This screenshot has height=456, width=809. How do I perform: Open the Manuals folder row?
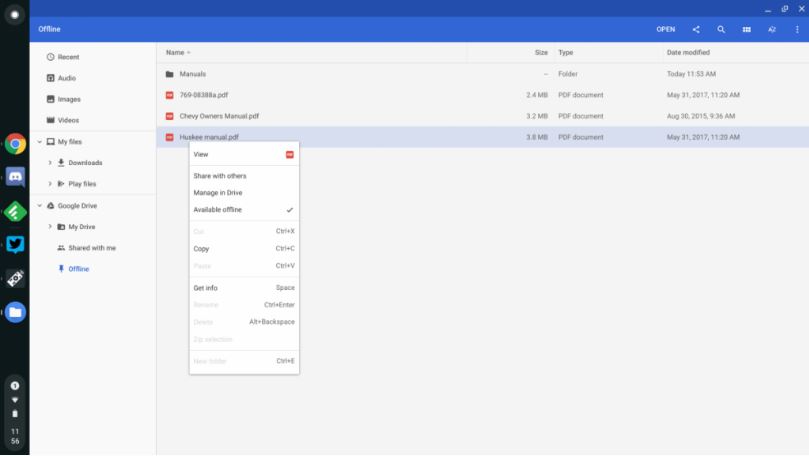pos(195,74)
